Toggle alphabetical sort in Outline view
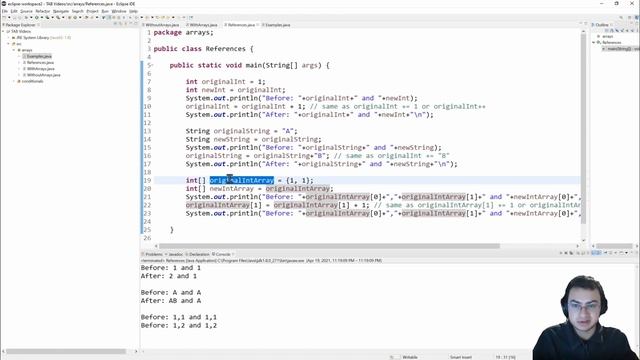 [x=612, y=31]
